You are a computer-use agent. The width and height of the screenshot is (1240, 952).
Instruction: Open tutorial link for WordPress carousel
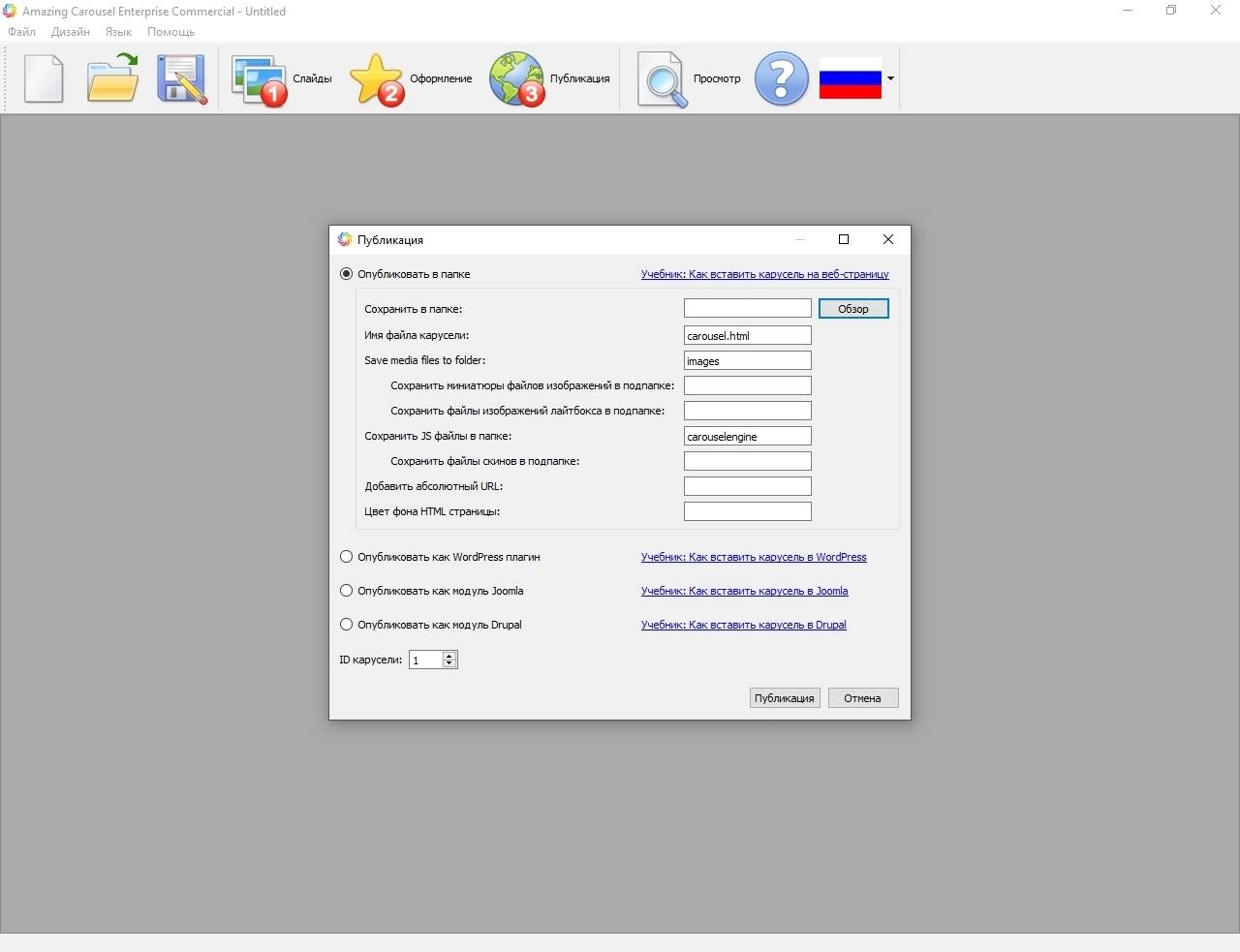coord(754,557)
